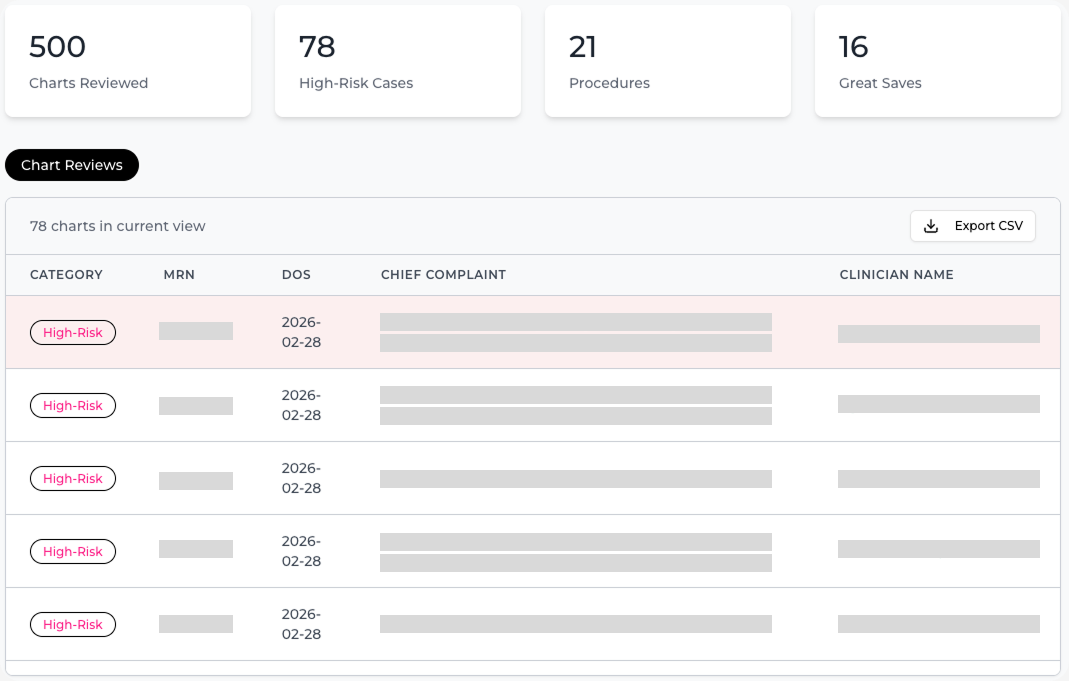Select the Chart Reviews tab
Screen dimensions: 1069x681
[71, 165]
